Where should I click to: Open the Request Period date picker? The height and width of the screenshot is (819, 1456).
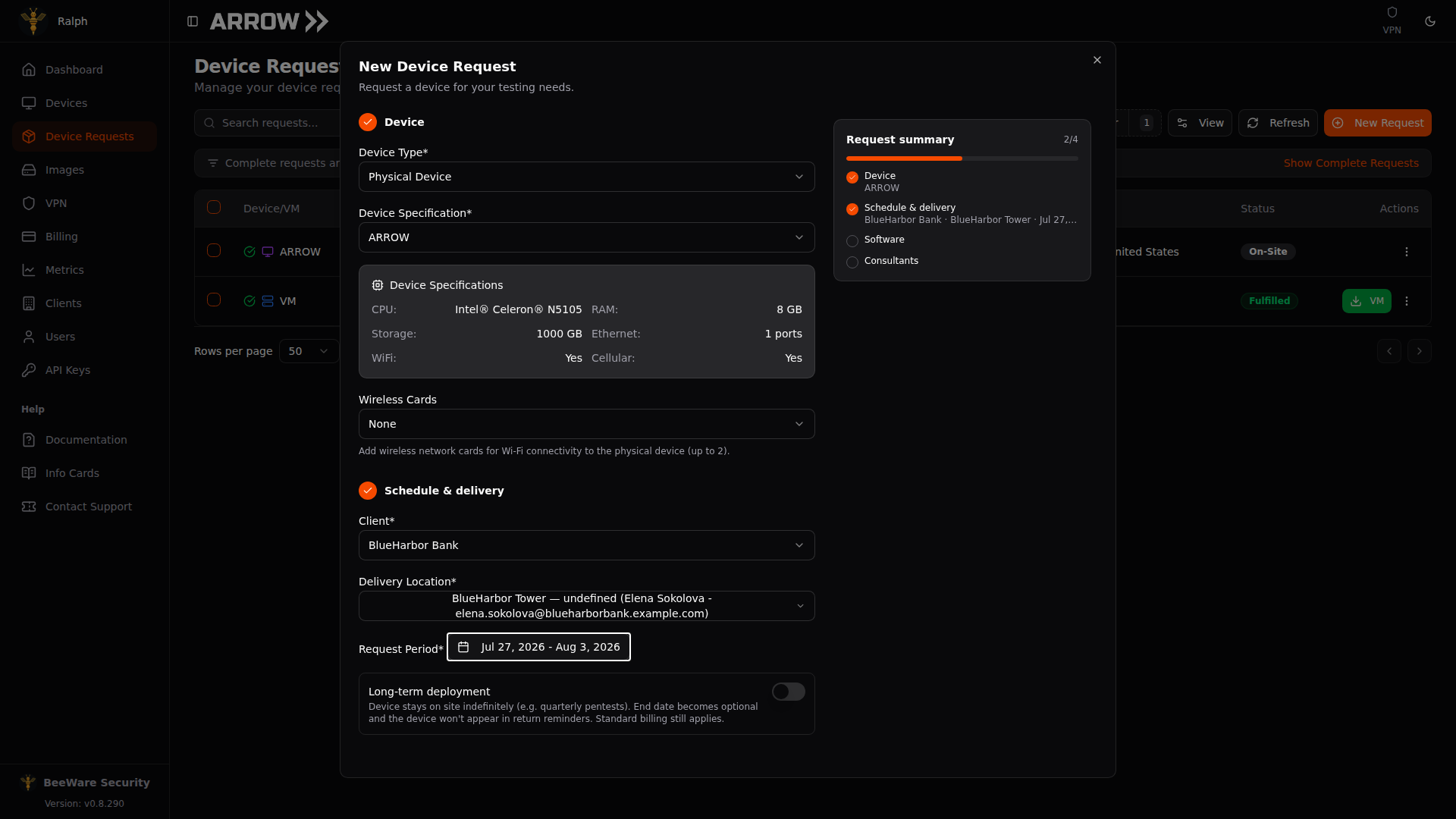tap(538, 647)
